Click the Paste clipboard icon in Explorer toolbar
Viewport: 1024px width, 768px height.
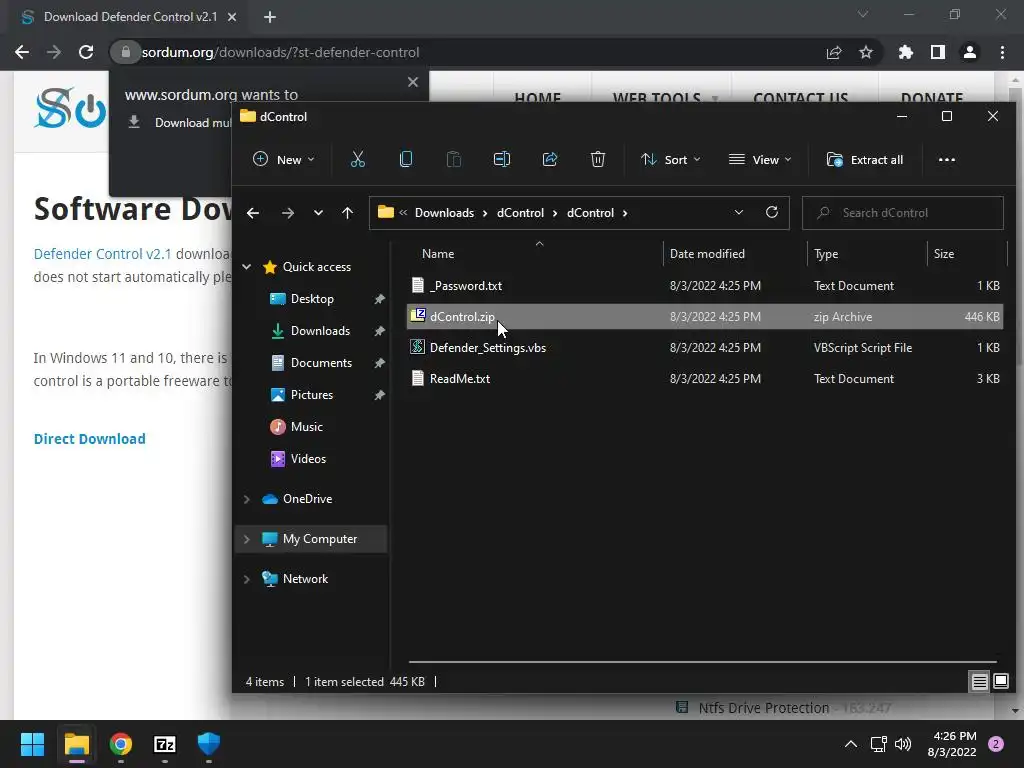[x=453, y=159]
